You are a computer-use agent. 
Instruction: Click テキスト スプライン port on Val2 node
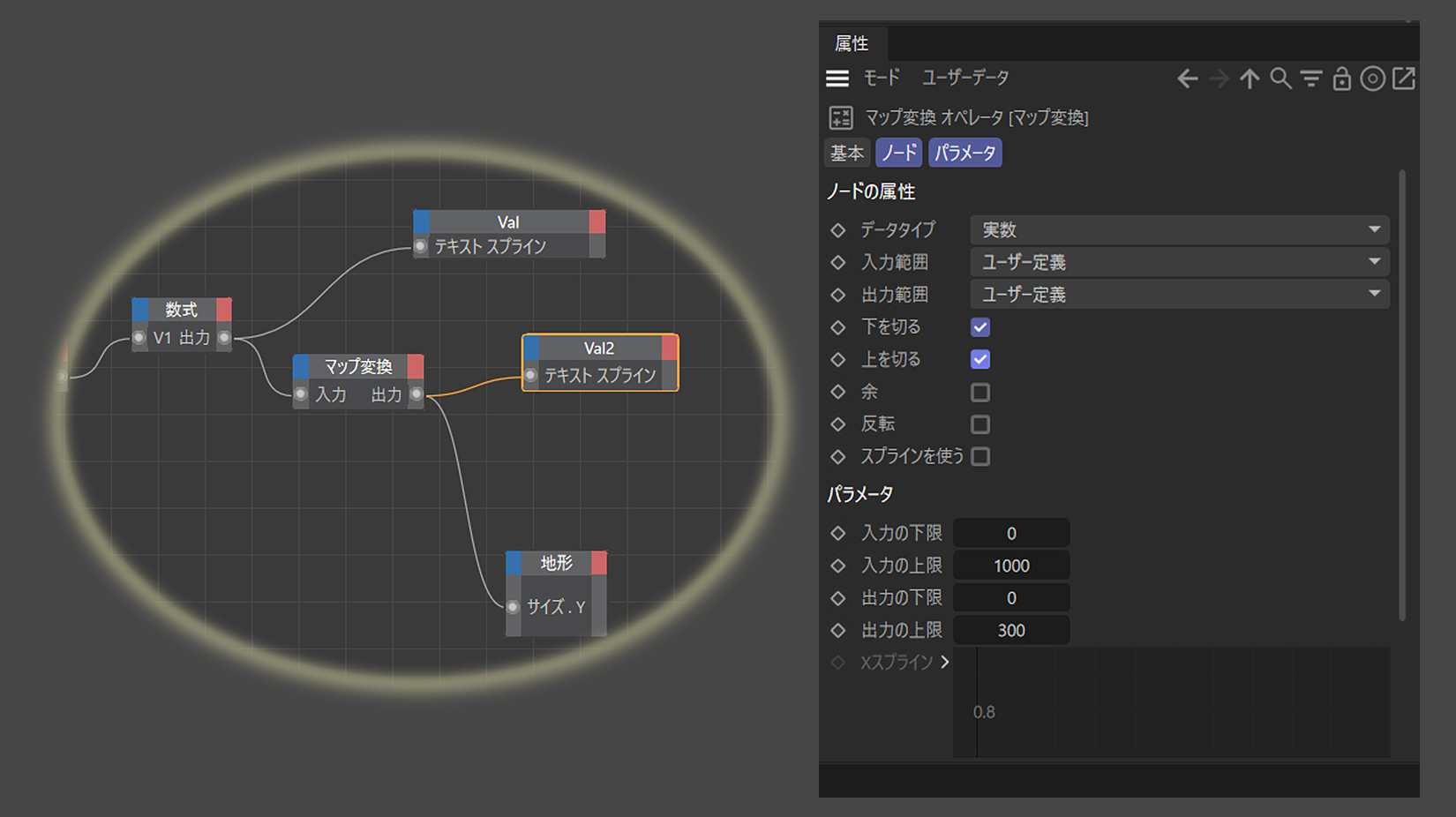530,376
